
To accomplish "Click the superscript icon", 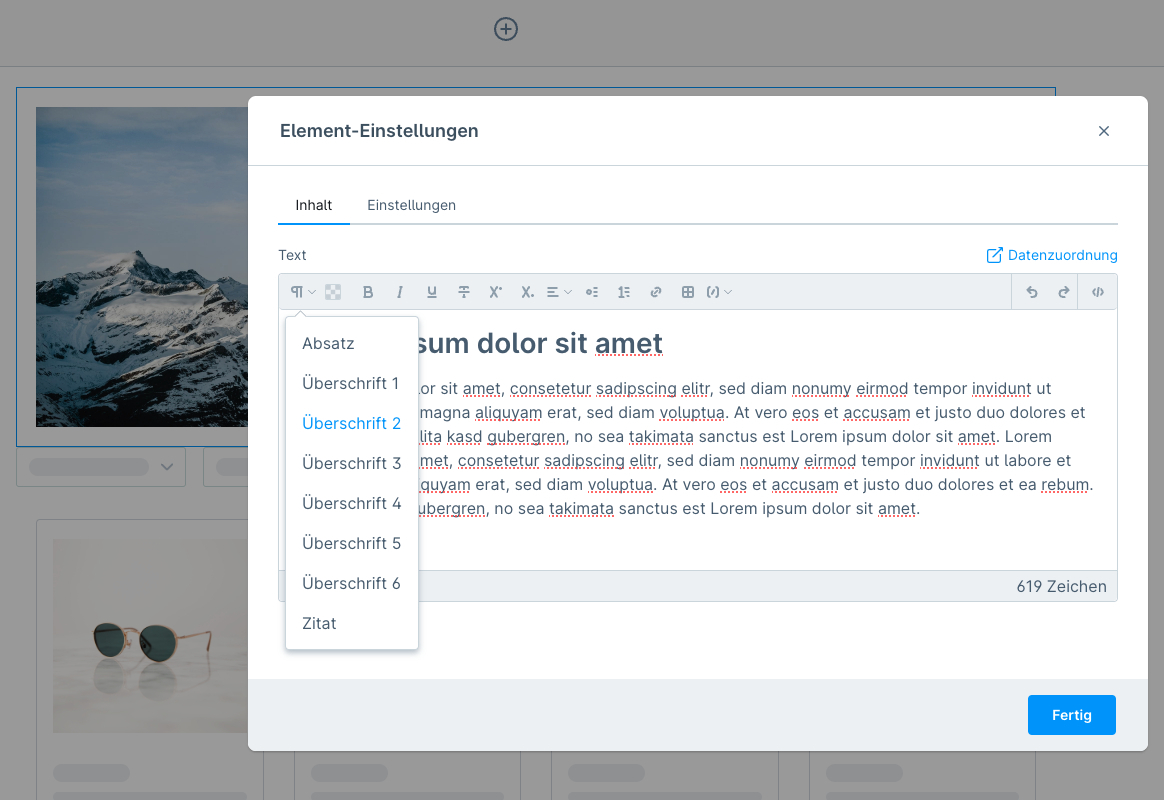I will 495,292.
